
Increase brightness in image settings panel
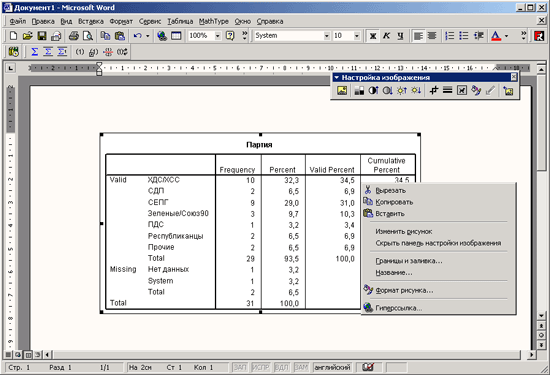402,91
